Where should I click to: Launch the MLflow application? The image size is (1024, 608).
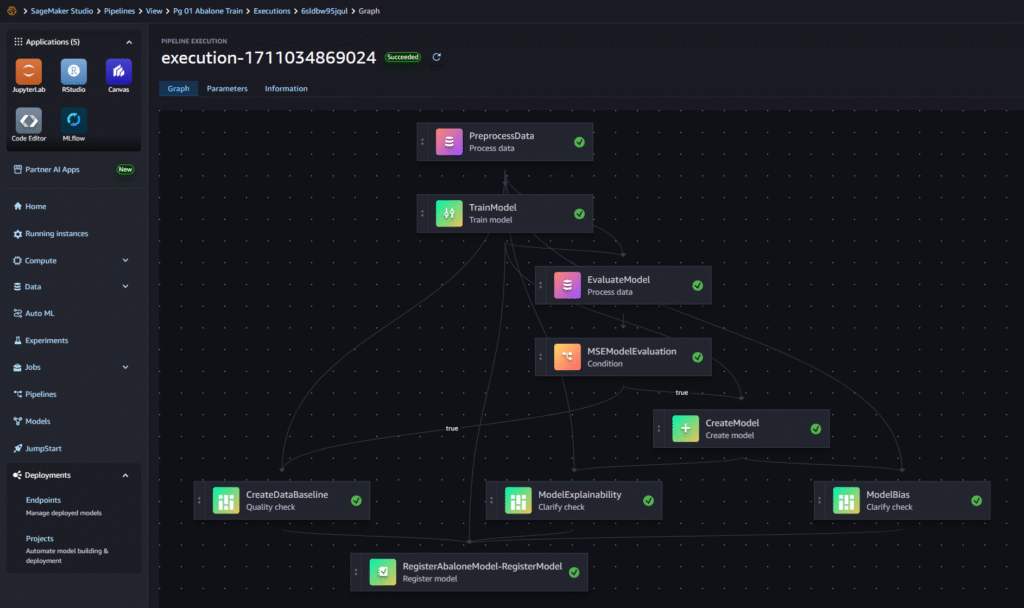[73, 121]
